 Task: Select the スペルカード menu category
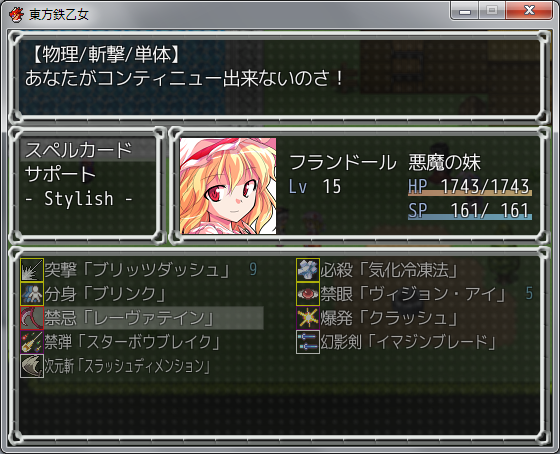[88, 150]
